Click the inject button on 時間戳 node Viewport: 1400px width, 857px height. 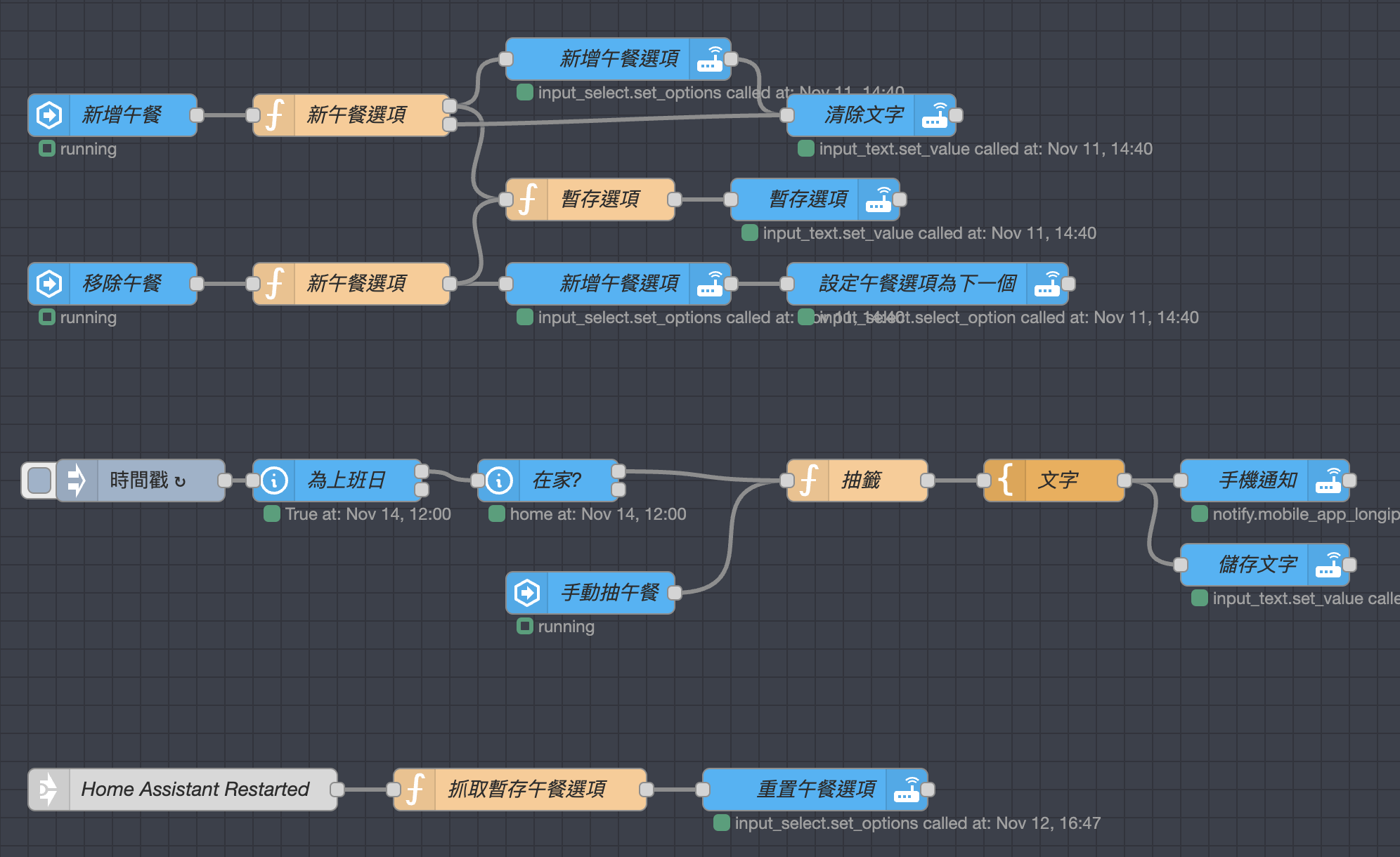[x=39, y=480]
